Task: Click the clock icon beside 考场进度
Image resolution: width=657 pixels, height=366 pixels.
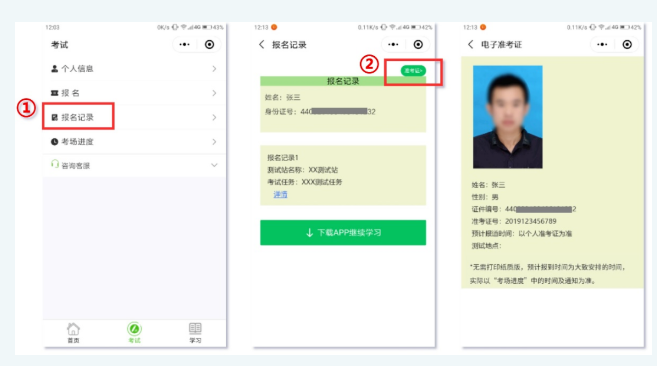Action: [54, 142]
